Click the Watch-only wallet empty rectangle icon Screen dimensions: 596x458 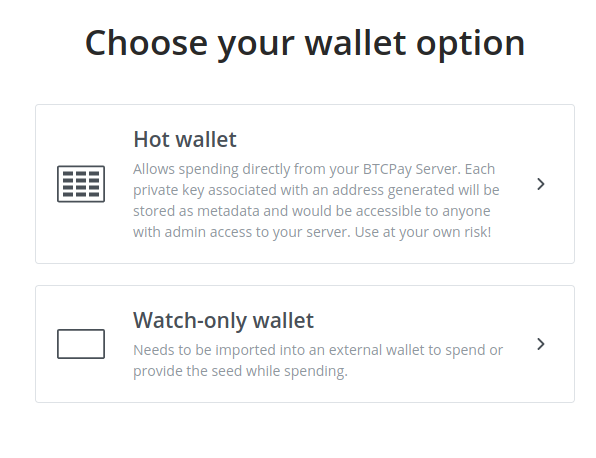[81, 344]
